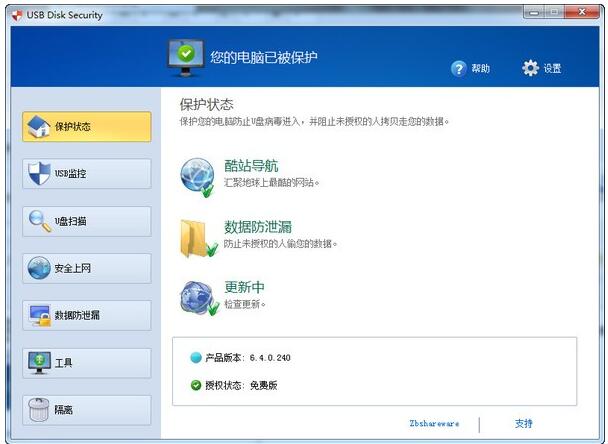Click the shield icon in USB监控 button
608x444 pixels.
click(x=39, y=173)
